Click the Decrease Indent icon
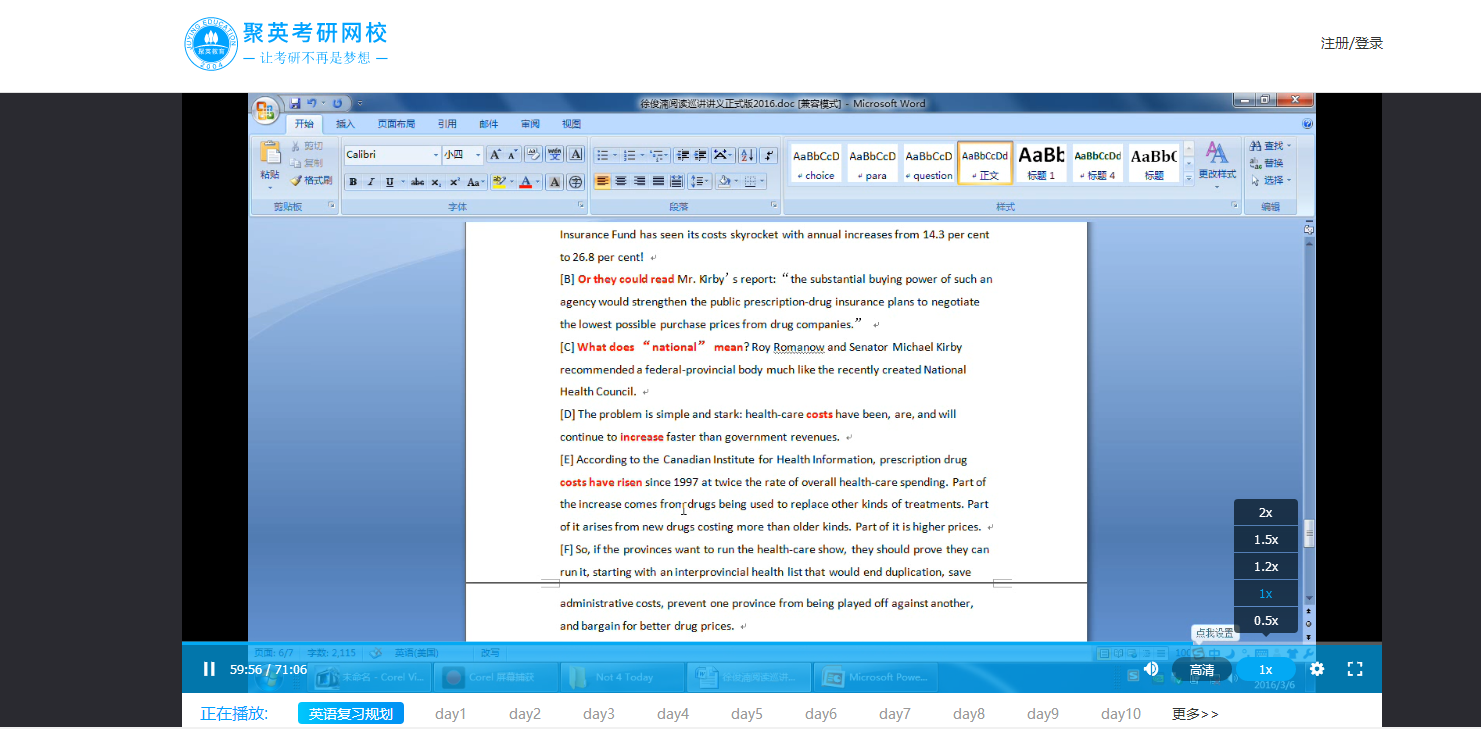The width and height of the screenshot is (1481, 729). (683, 155)
